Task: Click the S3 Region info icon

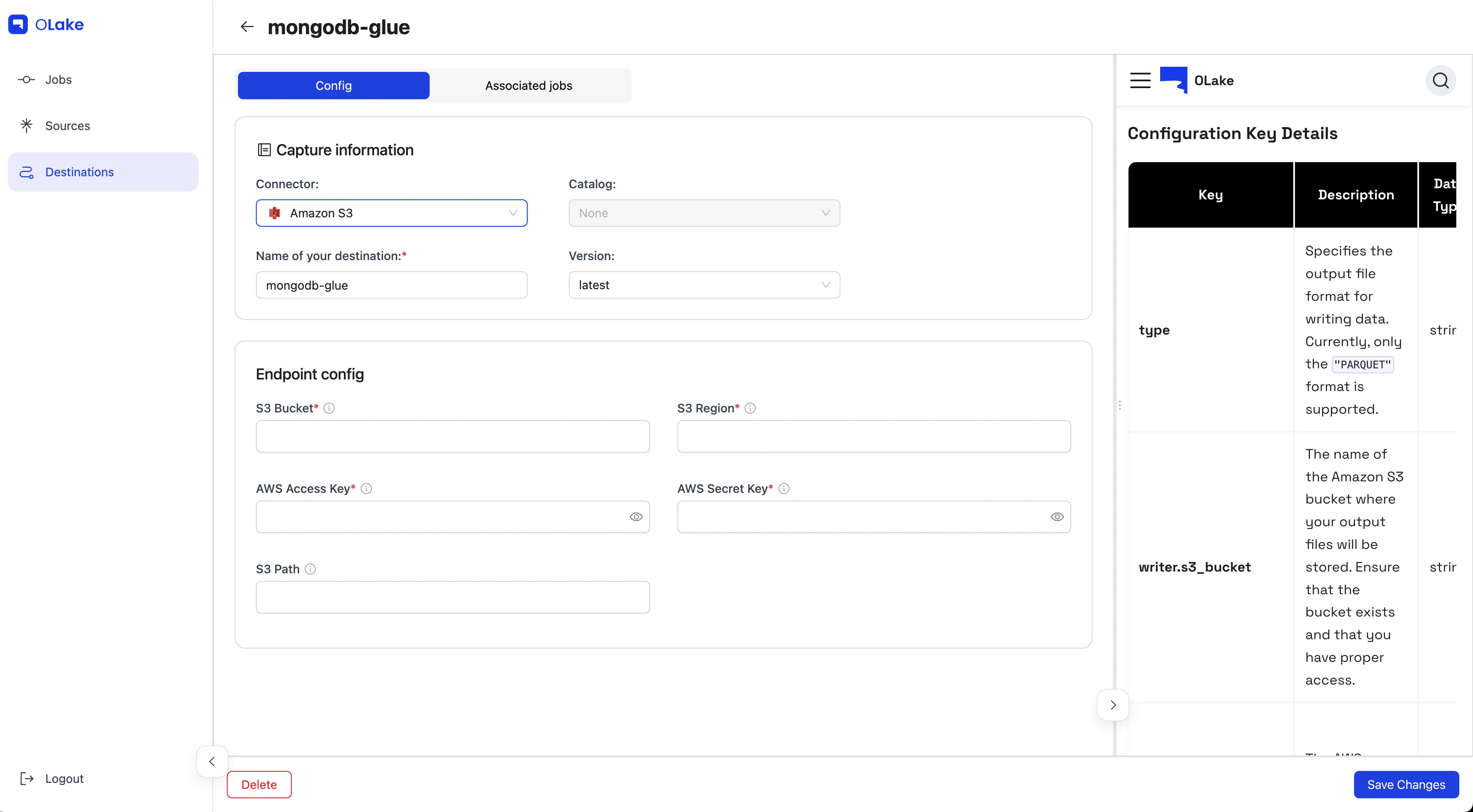Action: click(x=750, y=408)
